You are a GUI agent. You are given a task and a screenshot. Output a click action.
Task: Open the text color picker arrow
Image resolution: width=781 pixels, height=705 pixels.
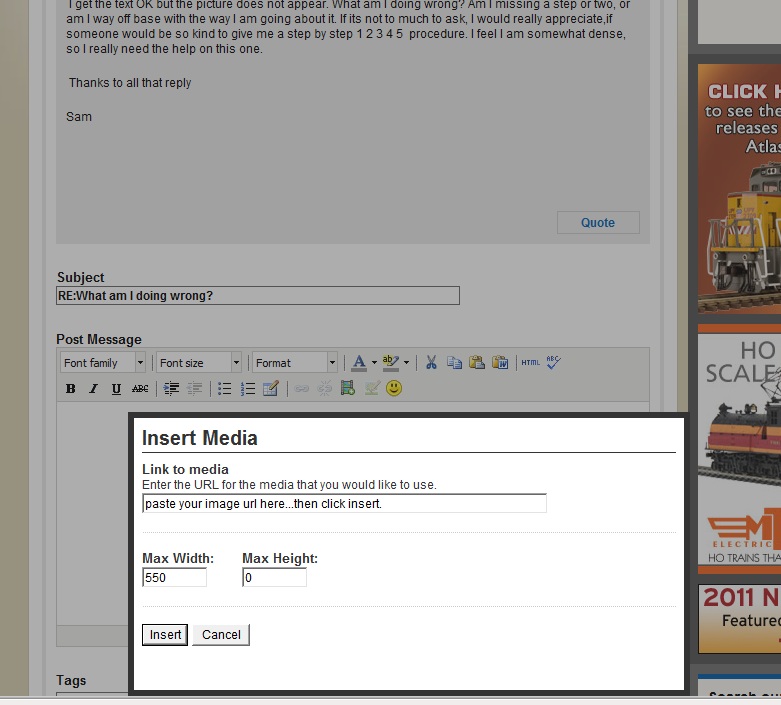374,363
